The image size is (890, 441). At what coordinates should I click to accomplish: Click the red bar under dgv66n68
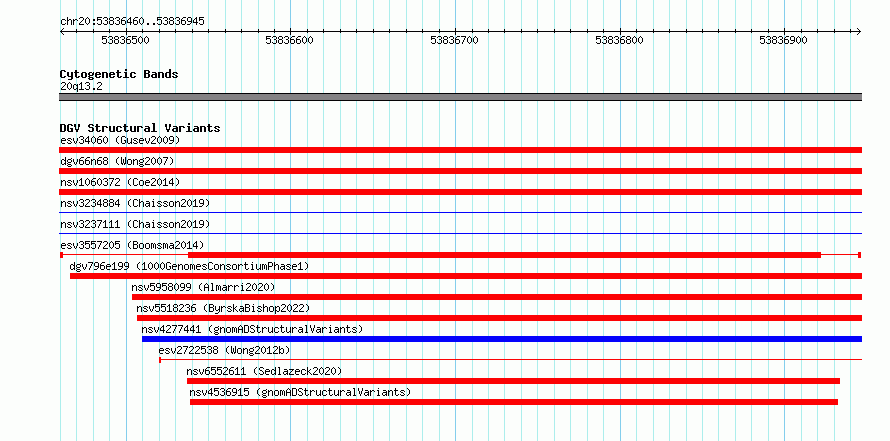click(460, 171)
